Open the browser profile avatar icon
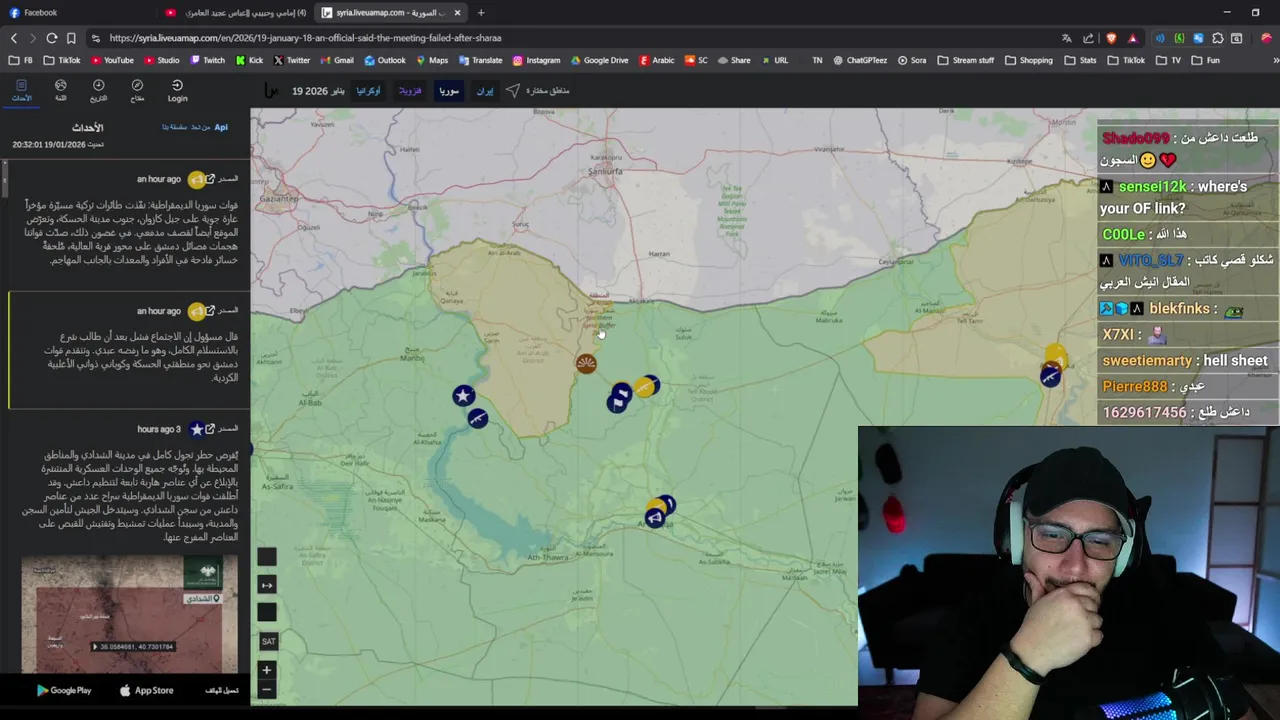This screenshot has width=1280, height=720. (1266, 38)
